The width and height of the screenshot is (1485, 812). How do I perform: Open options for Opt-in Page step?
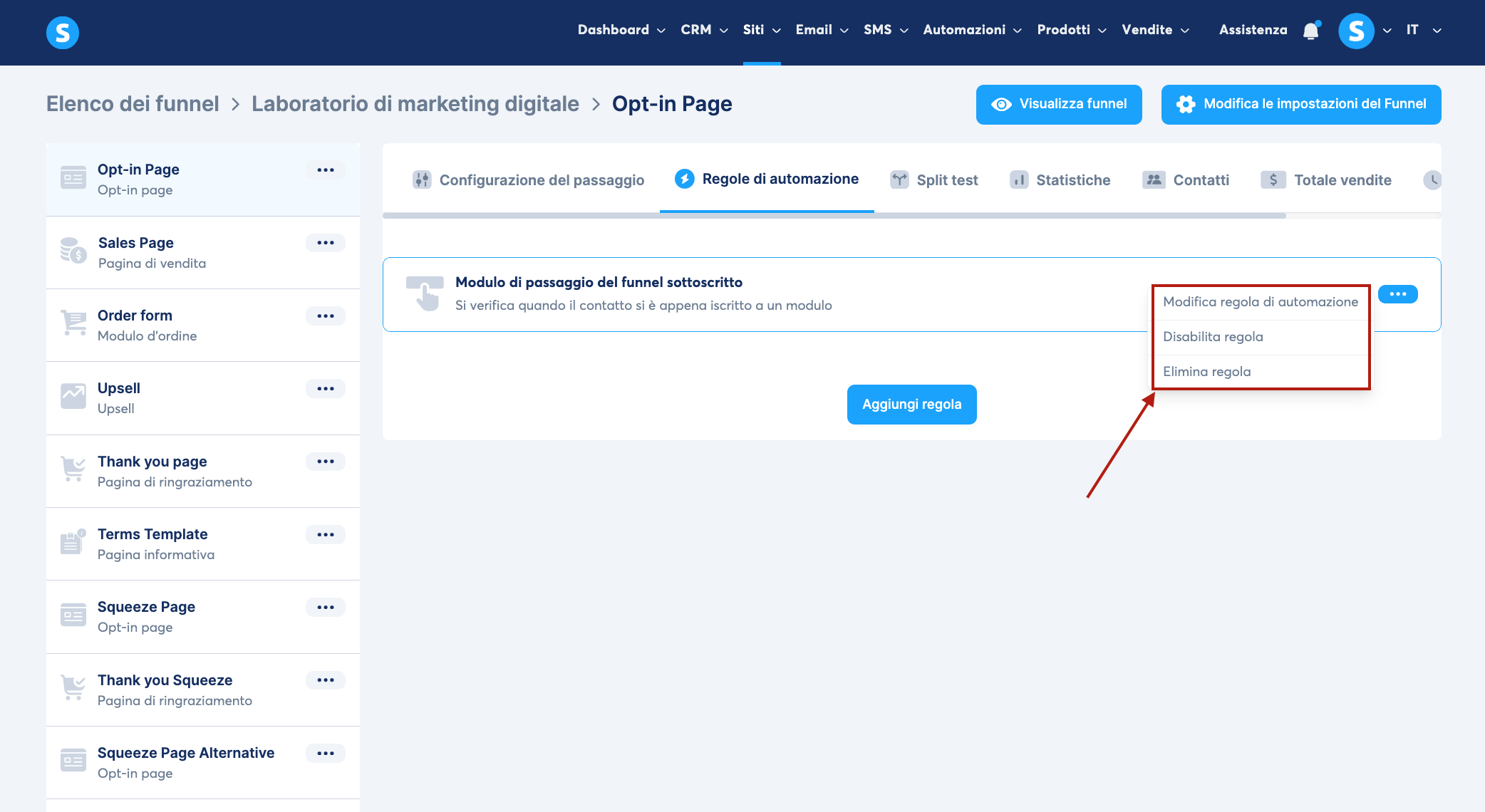click(x=326, y=170)
